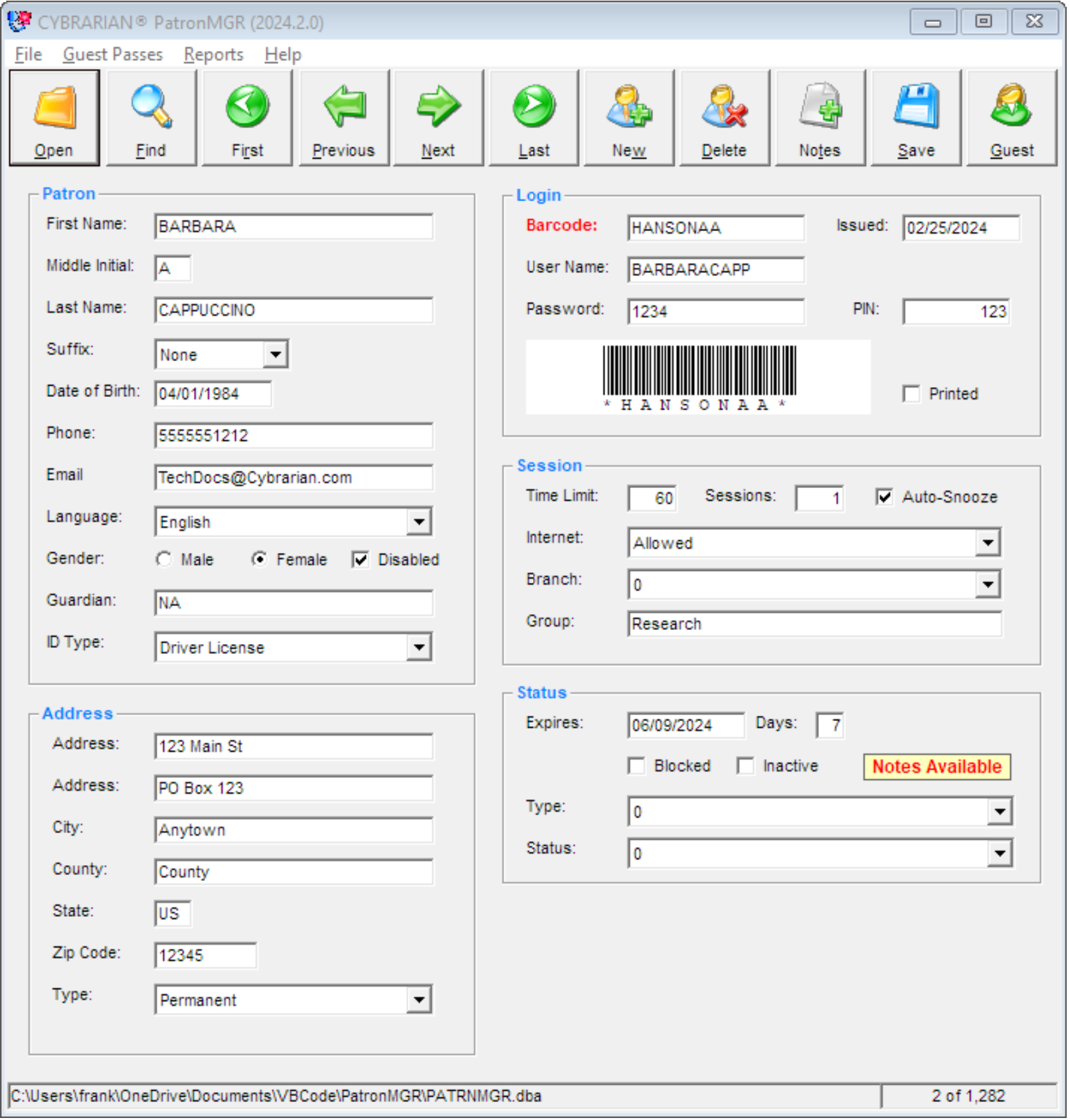1070x1120 pixels.
Task: Click the Cybrarian app icon in title bar
Action: (19, 21)
